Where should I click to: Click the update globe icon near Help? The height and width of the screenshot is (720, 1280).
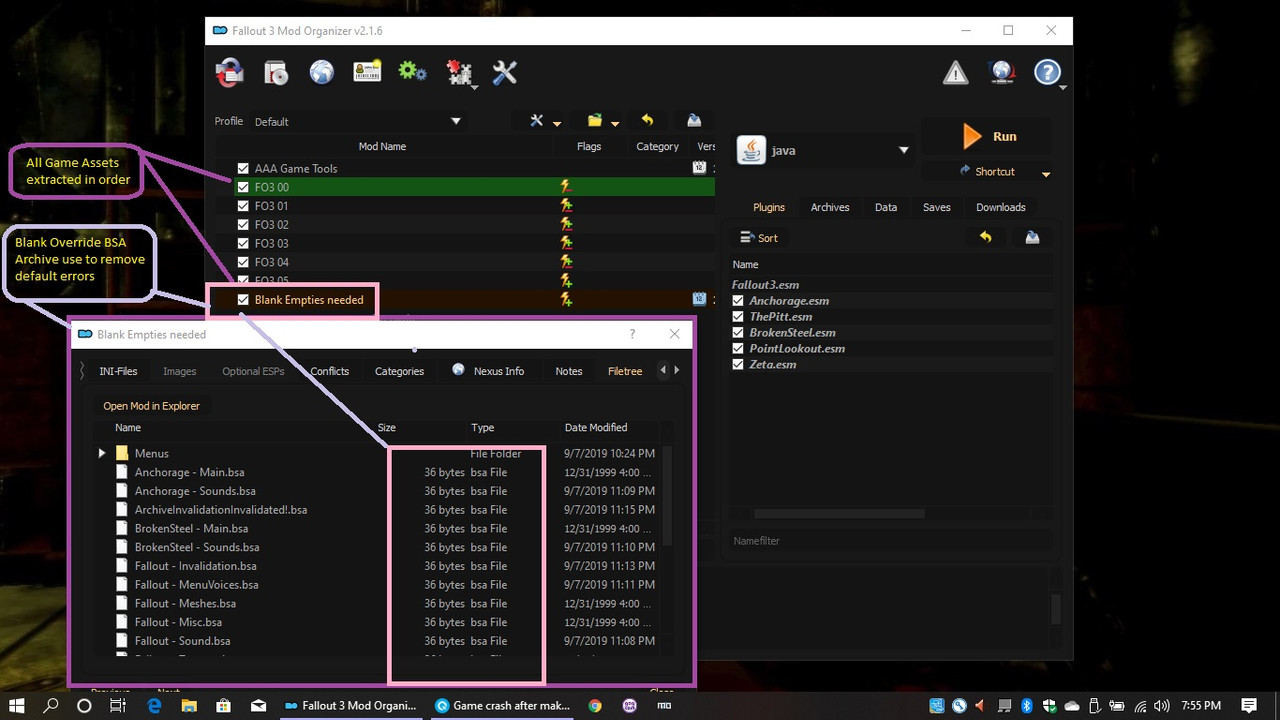click(x=1002, y=72)
